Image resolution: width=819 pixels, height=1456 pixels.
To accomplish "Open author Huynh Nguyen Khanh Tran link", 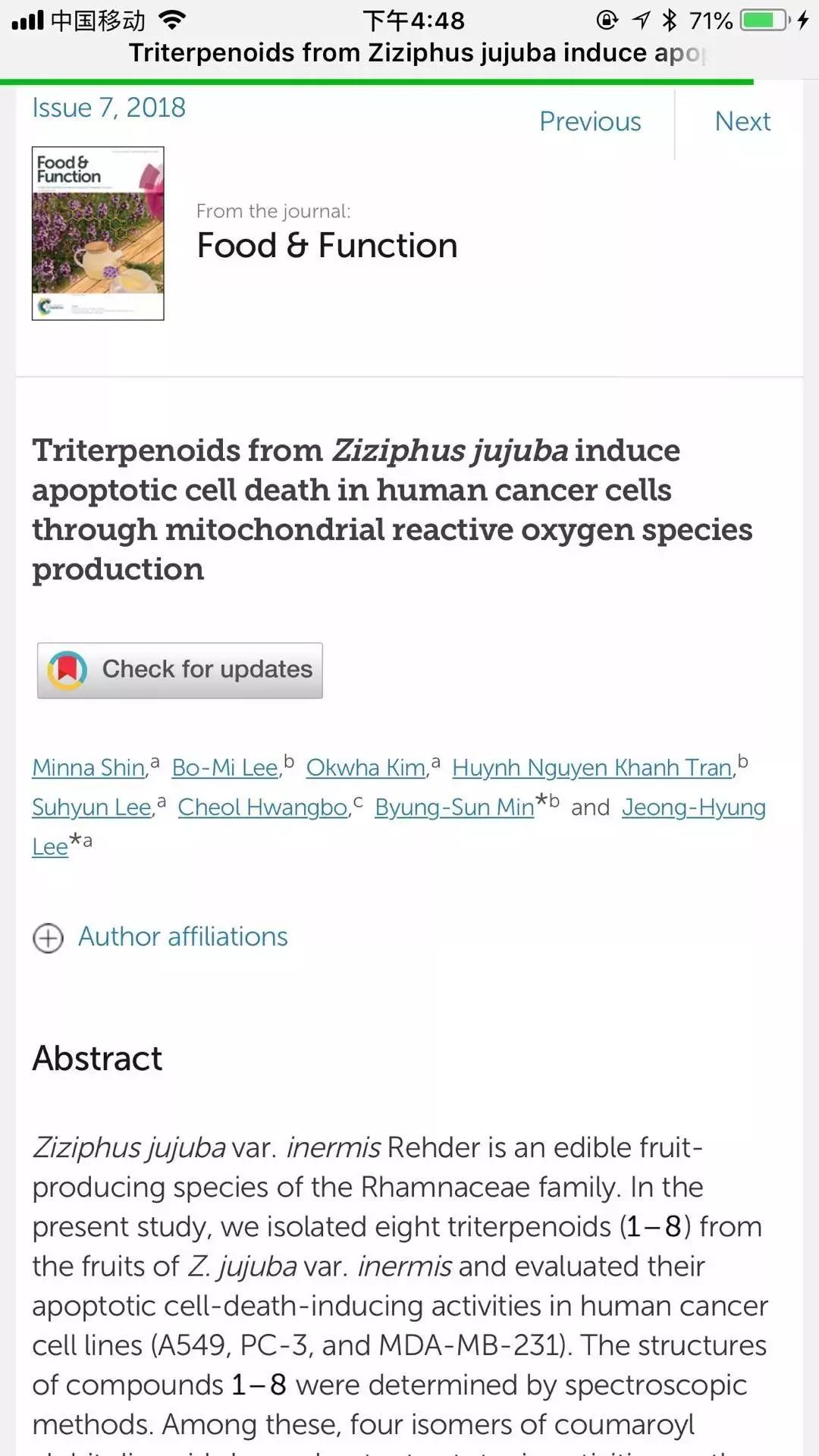I will tap(591, 767).
